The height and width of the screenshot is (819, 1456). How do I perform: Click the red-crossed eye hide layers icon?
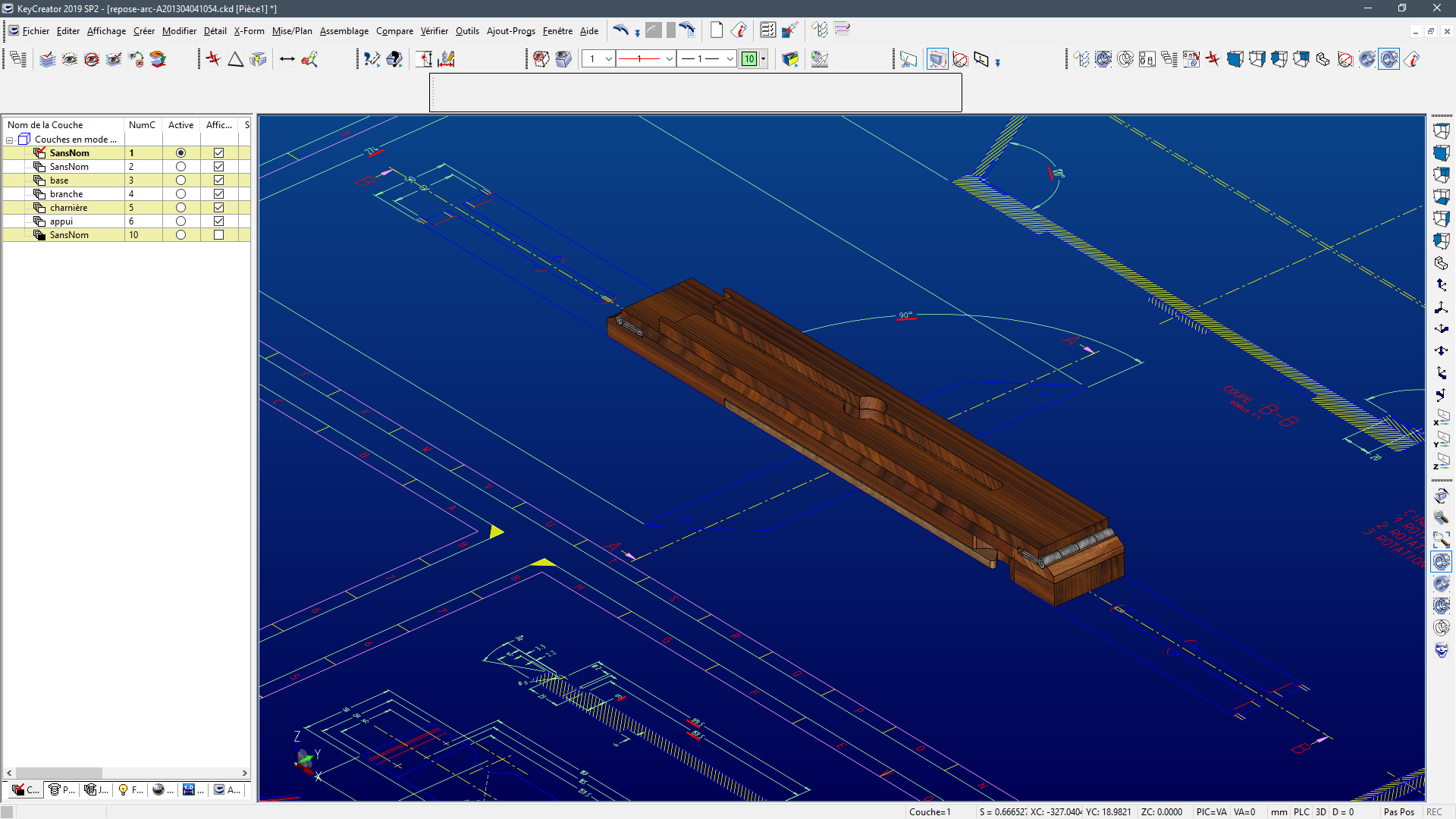[92, 59]
